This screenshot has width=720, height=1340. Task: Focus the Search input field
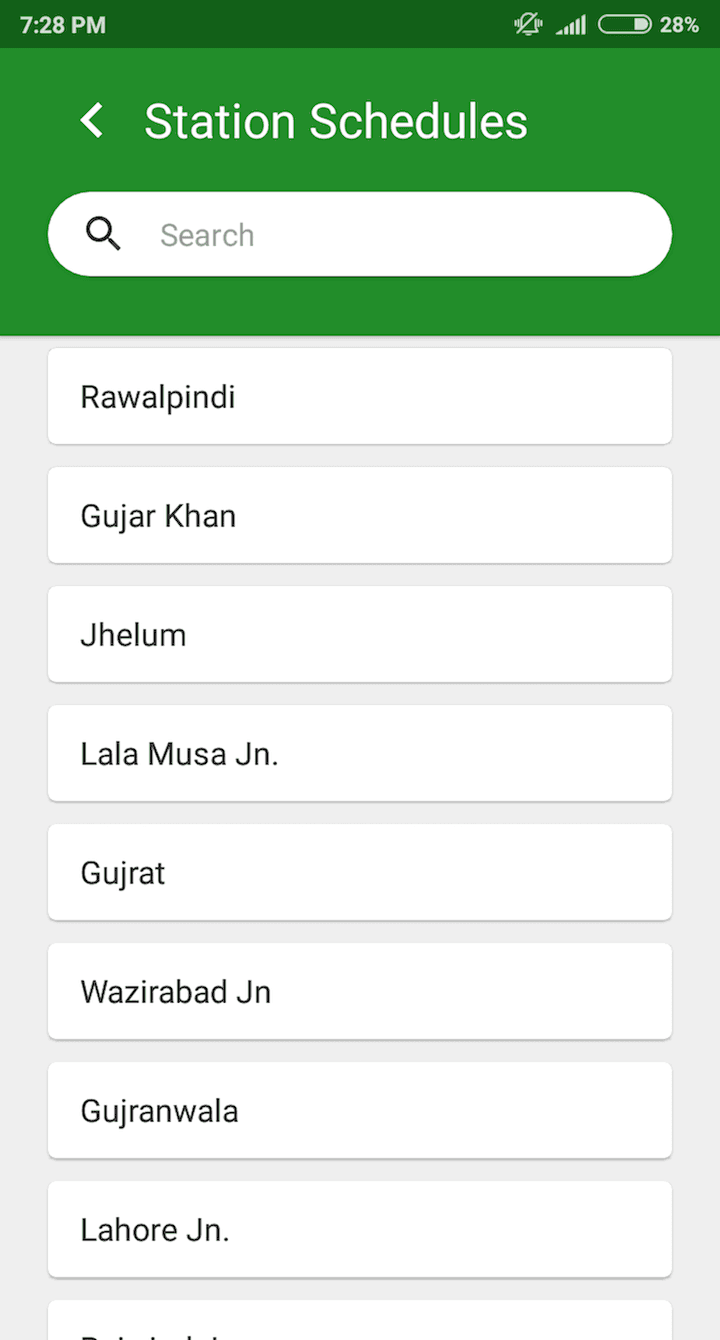[400, 234]
